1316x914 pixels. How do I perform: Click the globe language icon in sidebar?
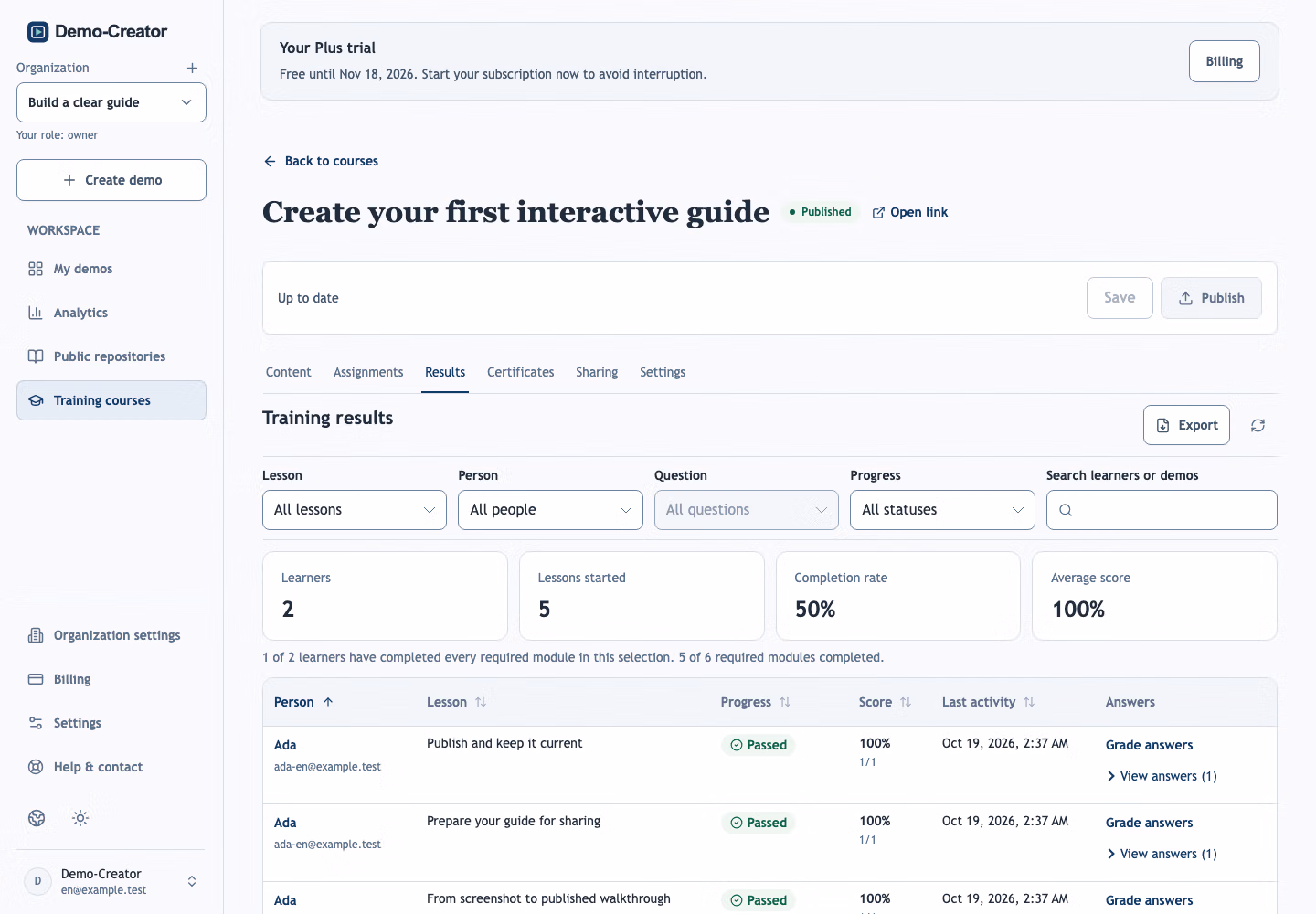click(37, 818)
